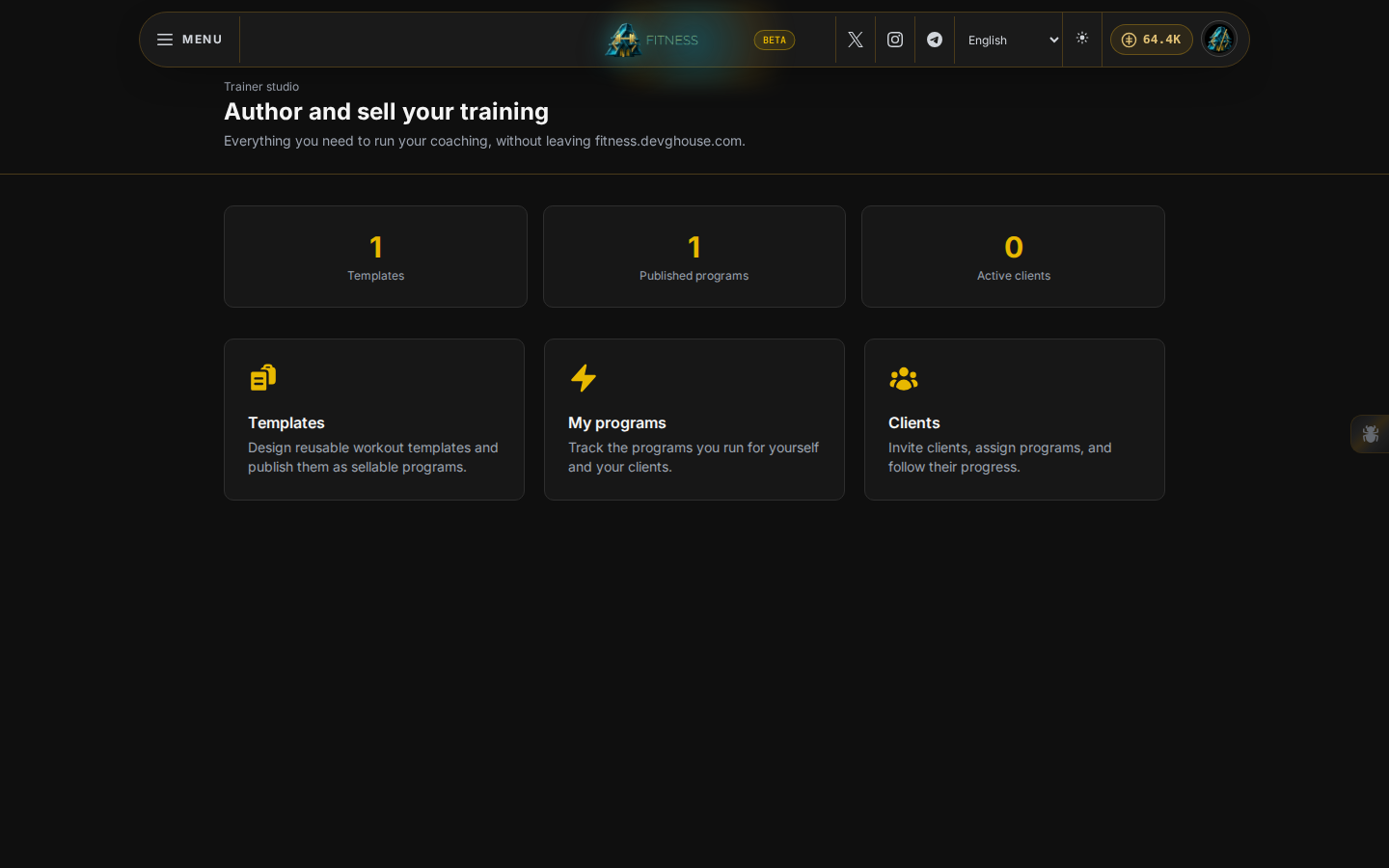
Task: Open the X (Twitter) social link
Action: (x=856, y=40)
